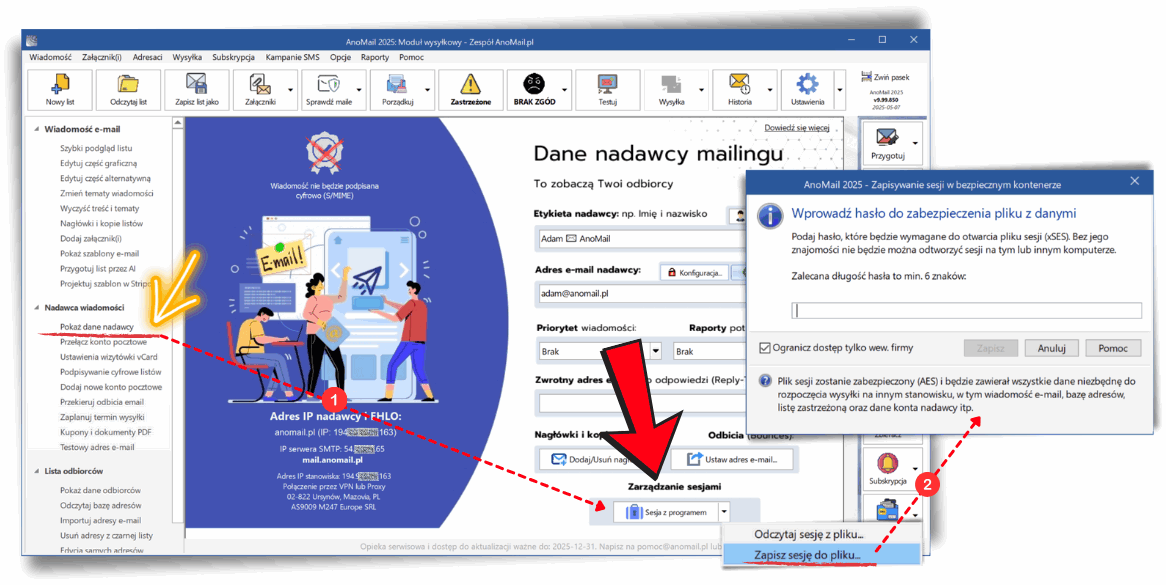Click the Pomoc button in the dialog
Viewport: 1166px width, 585px height.
pos(1112,348)
